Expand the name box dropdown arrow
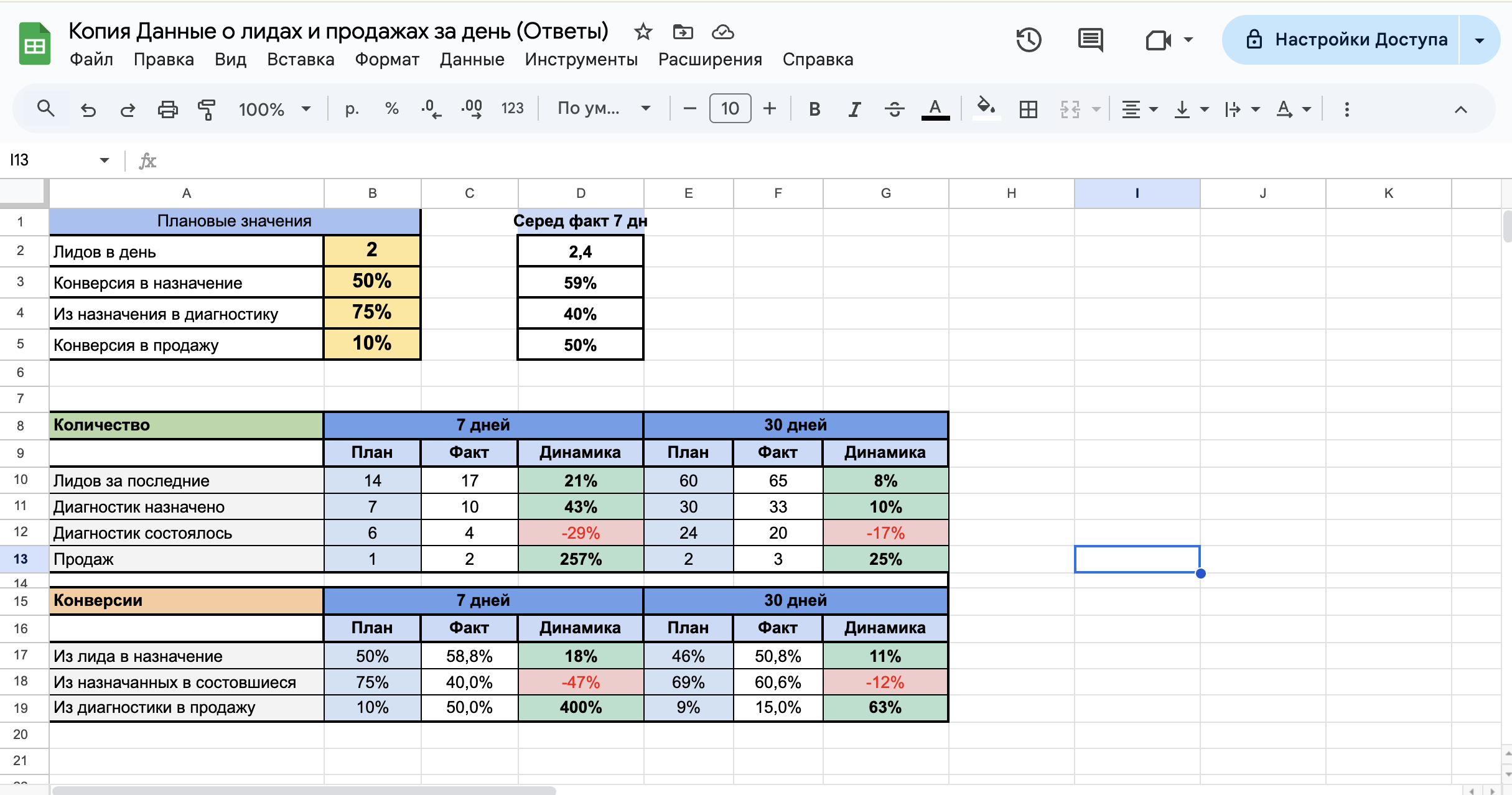Viewport: 1512px width, 795px height. point(104,160)
